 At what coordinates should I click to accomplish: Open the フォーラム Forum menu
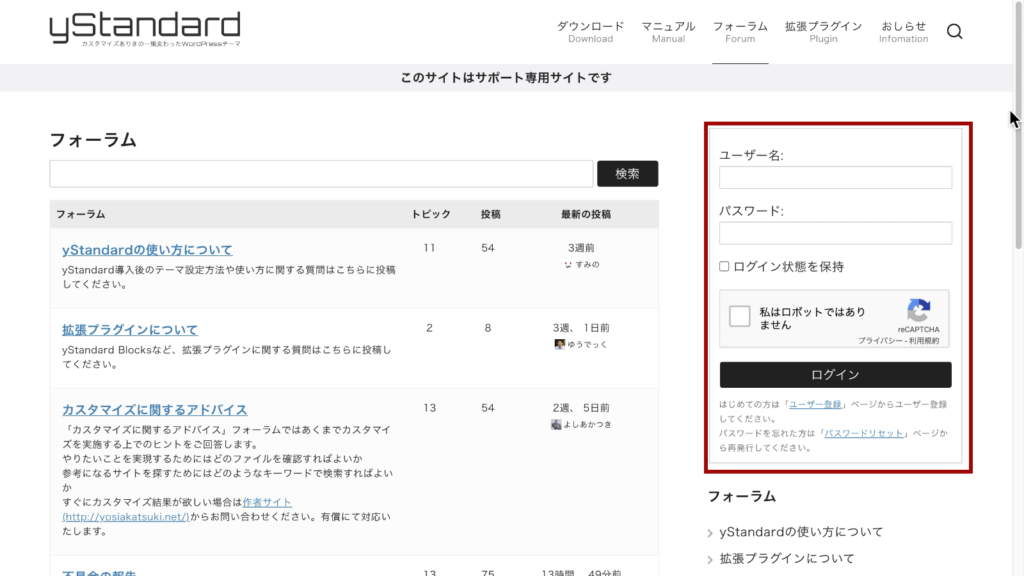pyautogui.click(x=740, y=31)
